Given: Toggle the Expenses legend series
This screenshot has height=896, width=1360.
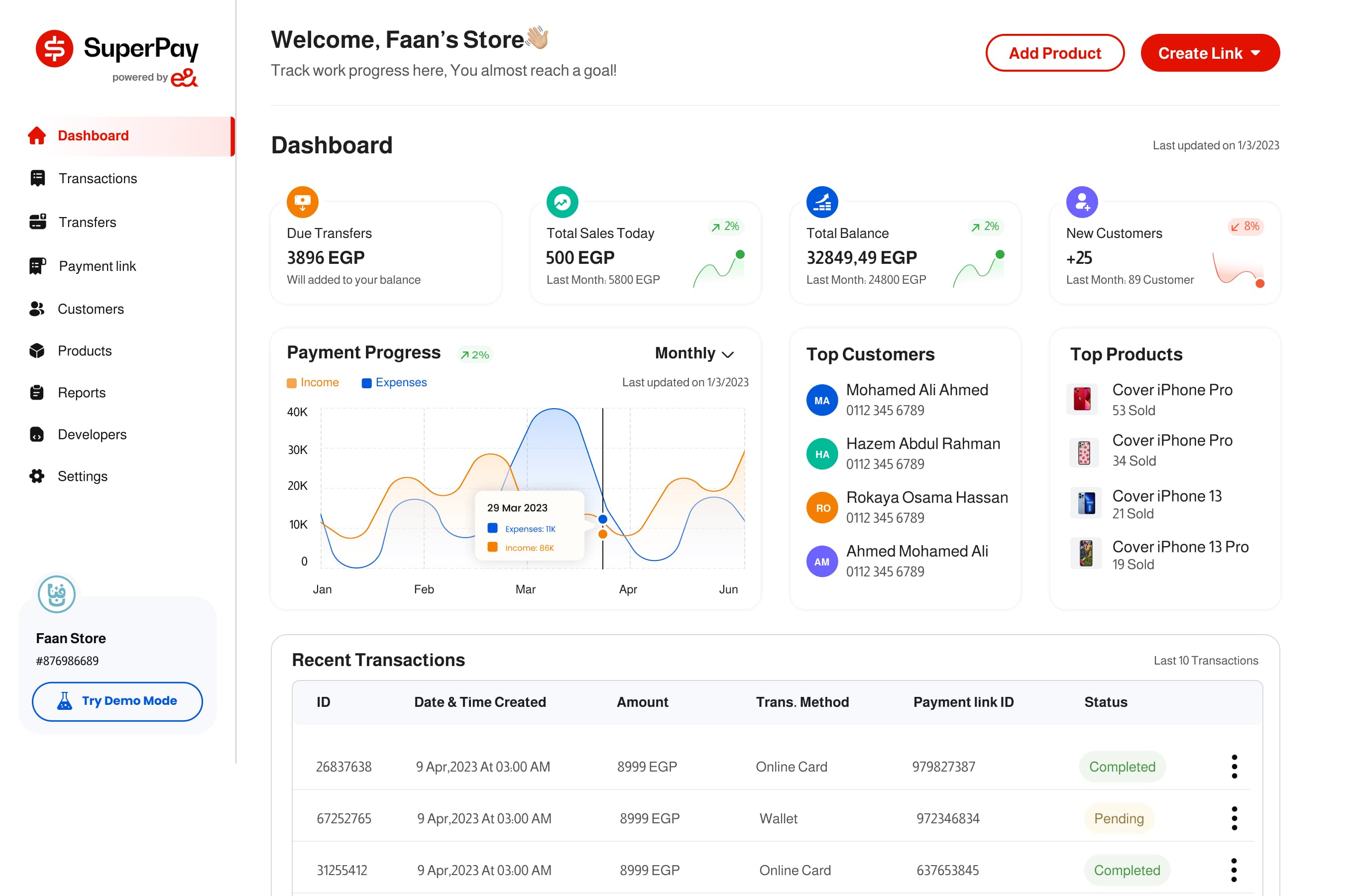Looking at the screenshot, I should (394, 382).
